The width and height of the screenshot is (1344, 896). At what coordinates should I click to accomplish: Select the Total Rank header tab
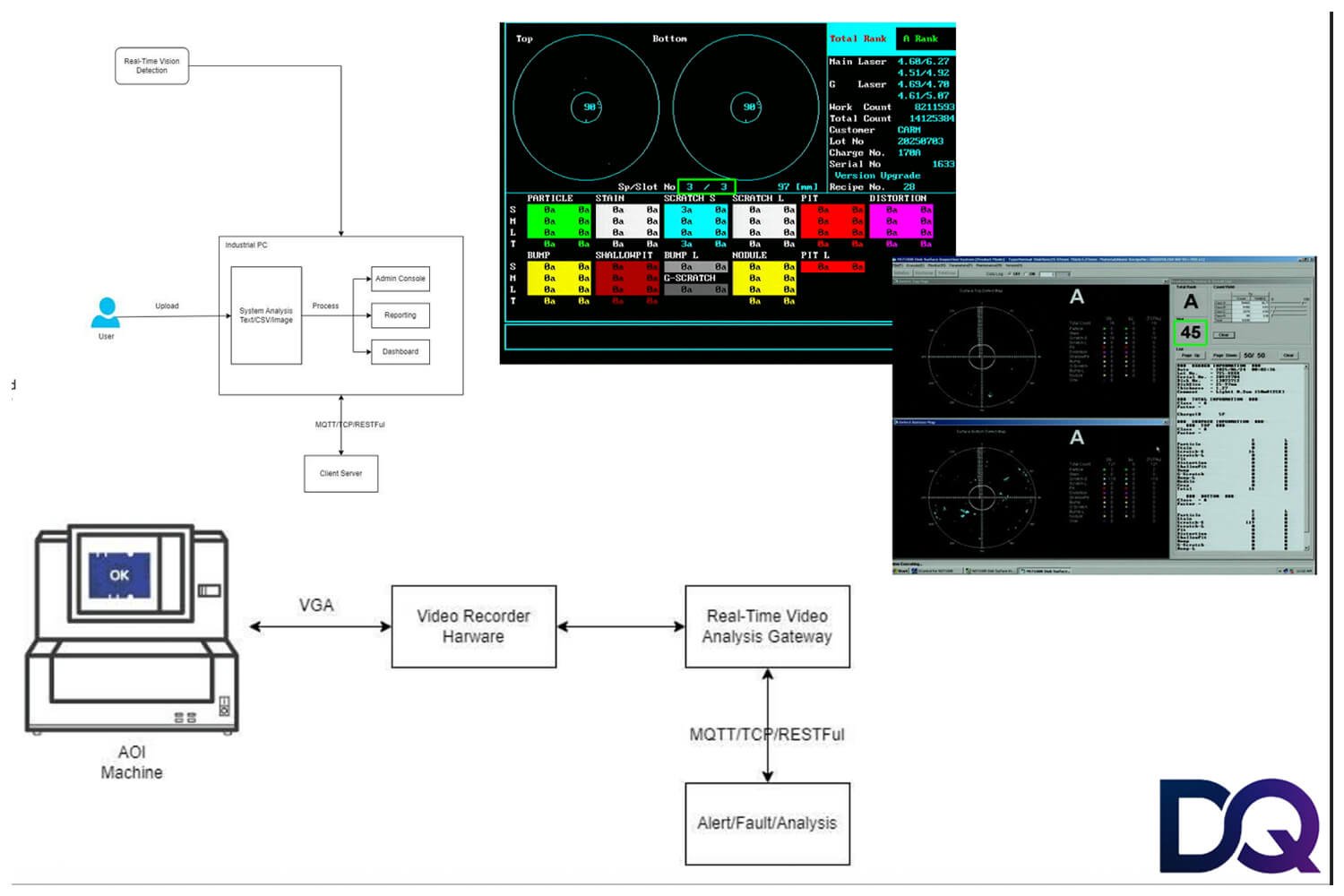pos(858,39)
